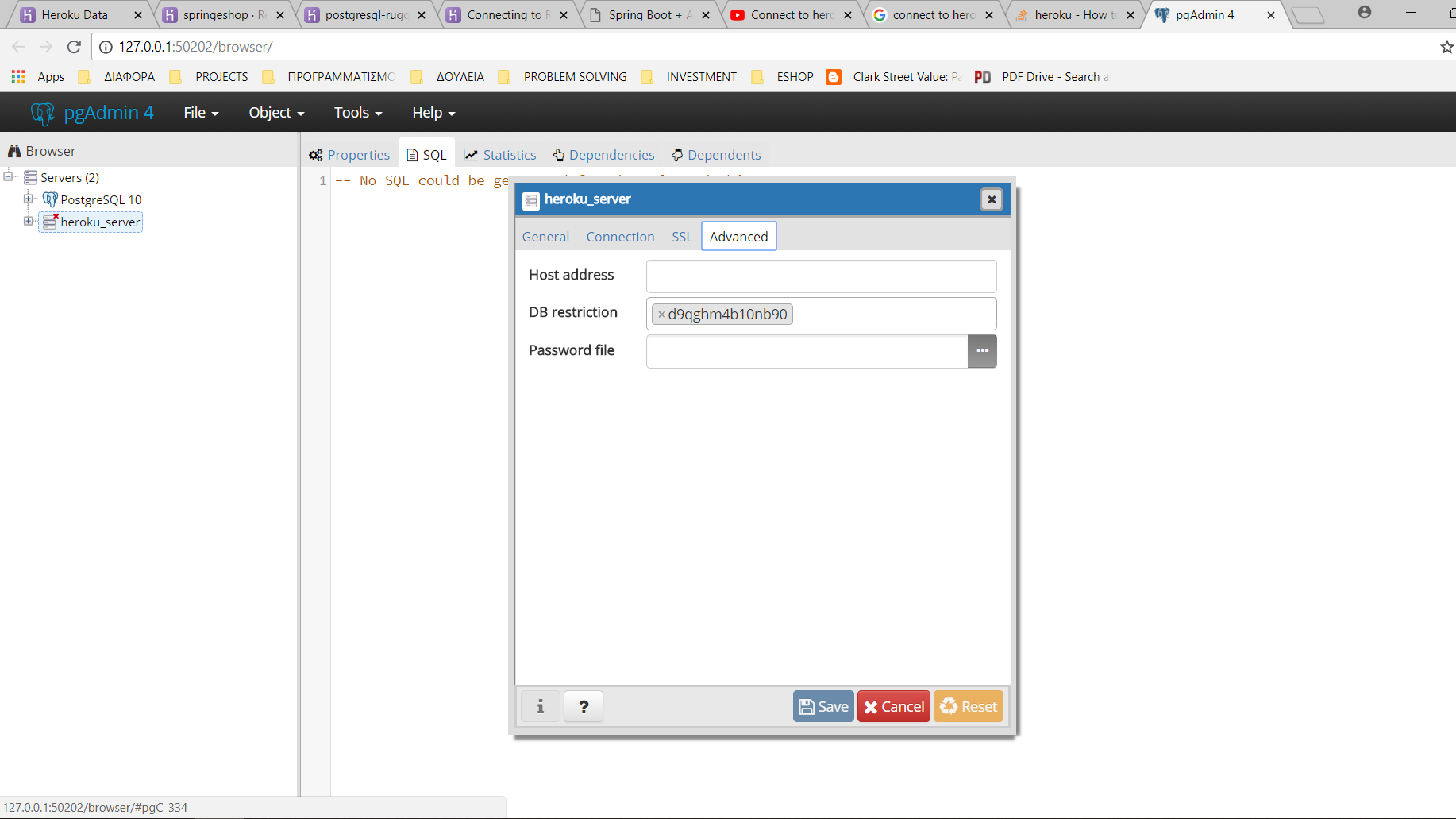Click the disconnected heroku_server icon
The width and height of the screenshot is (1456, 819).
point(50,222)
